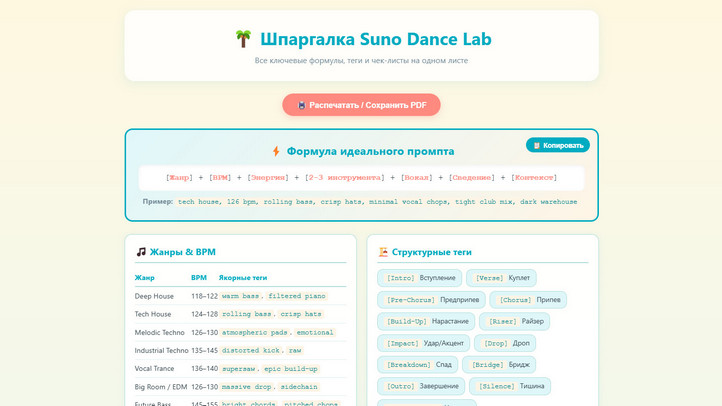Click the filtered piano anchor tag
This screenshot has width=722, height=406.
[297, 296]
